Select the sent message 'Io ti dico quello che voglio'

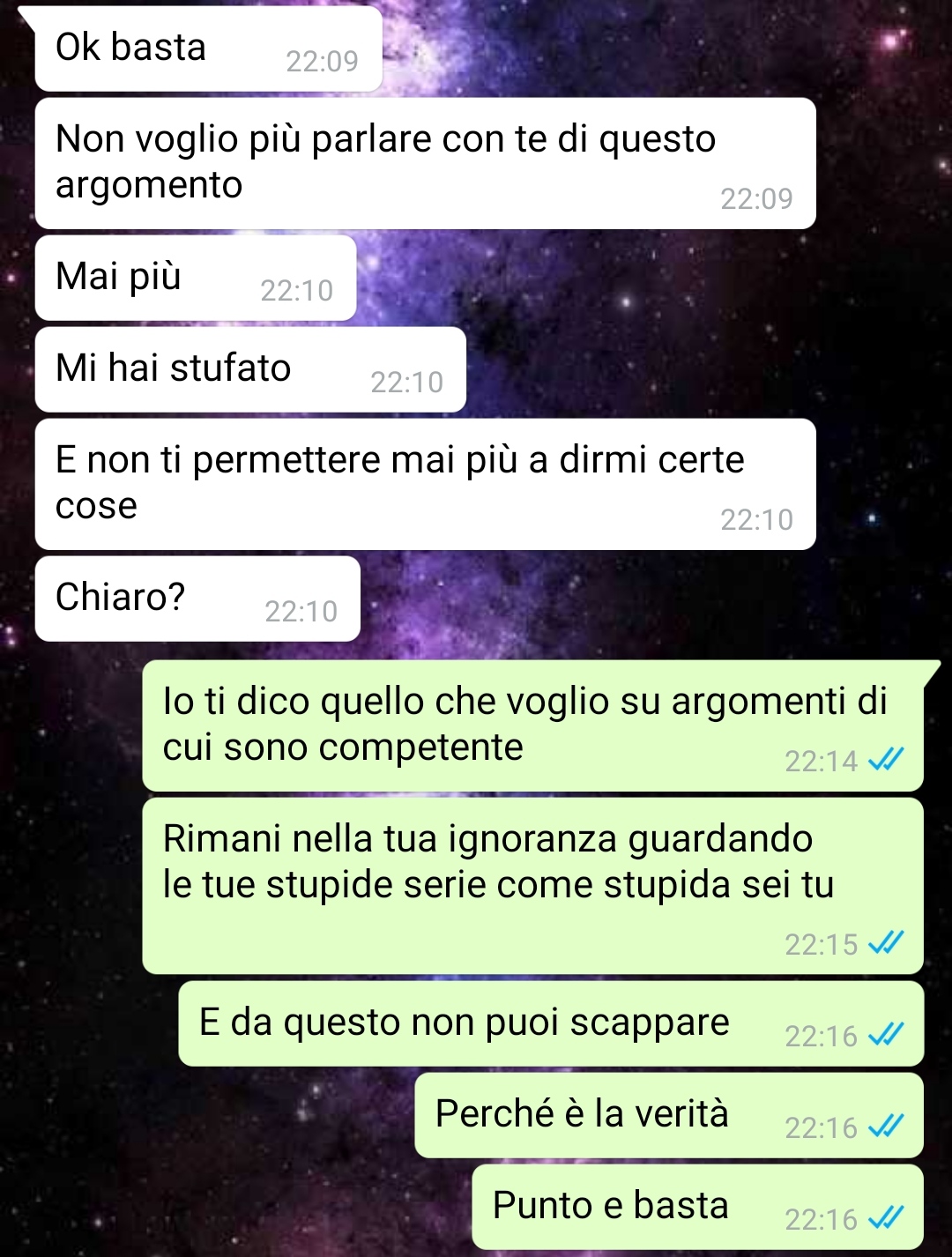[533, 725]
